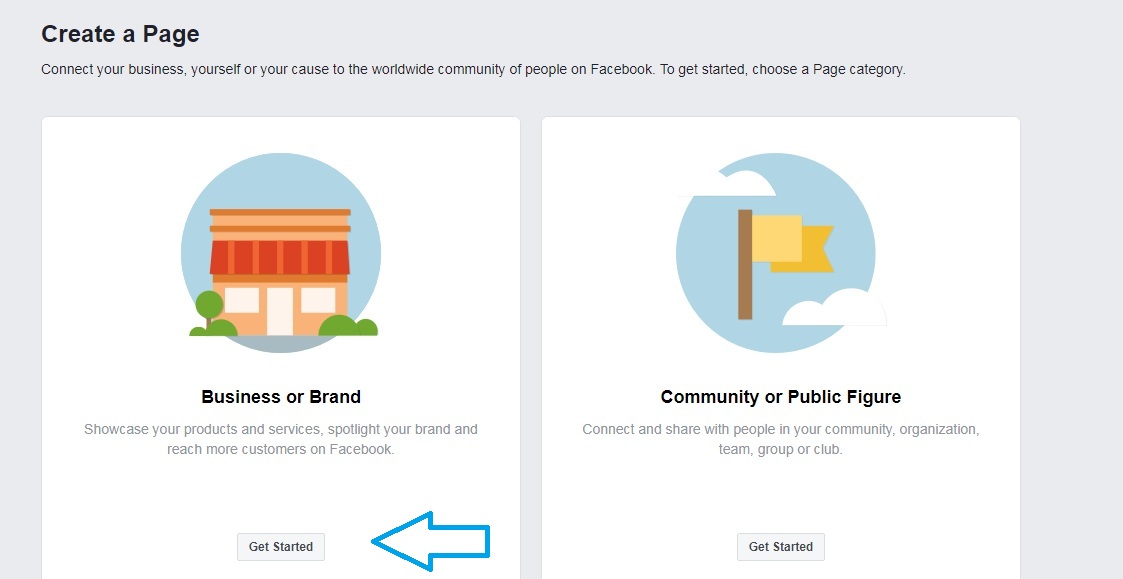Viewport: 1123px width, 579px height.
Task: Click Get Started under Business or Brand
Action: click(281, 547)
